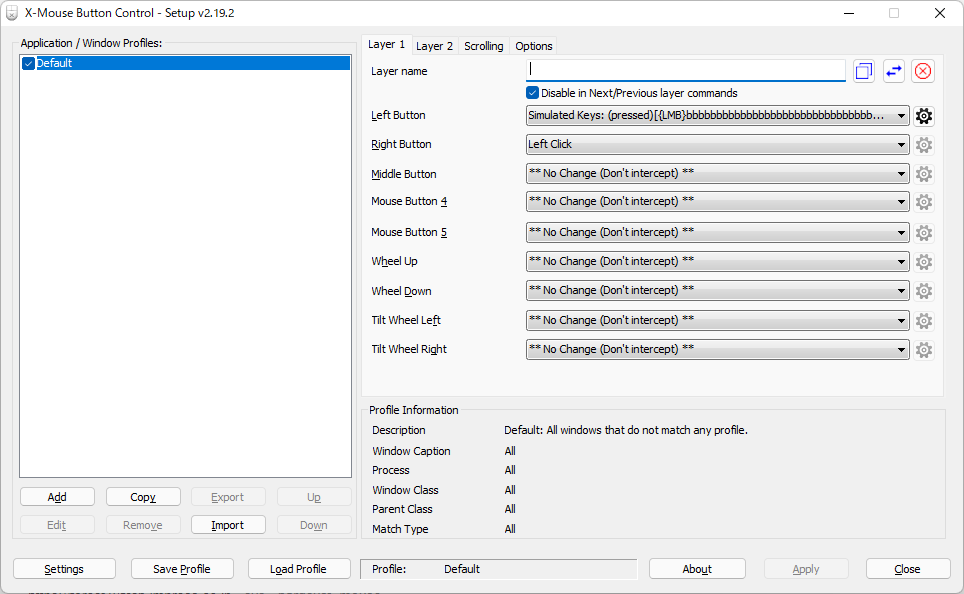Select the Default profile row
Image resolution: width=964 pixels, height=594 pixels.
(185, 63)
